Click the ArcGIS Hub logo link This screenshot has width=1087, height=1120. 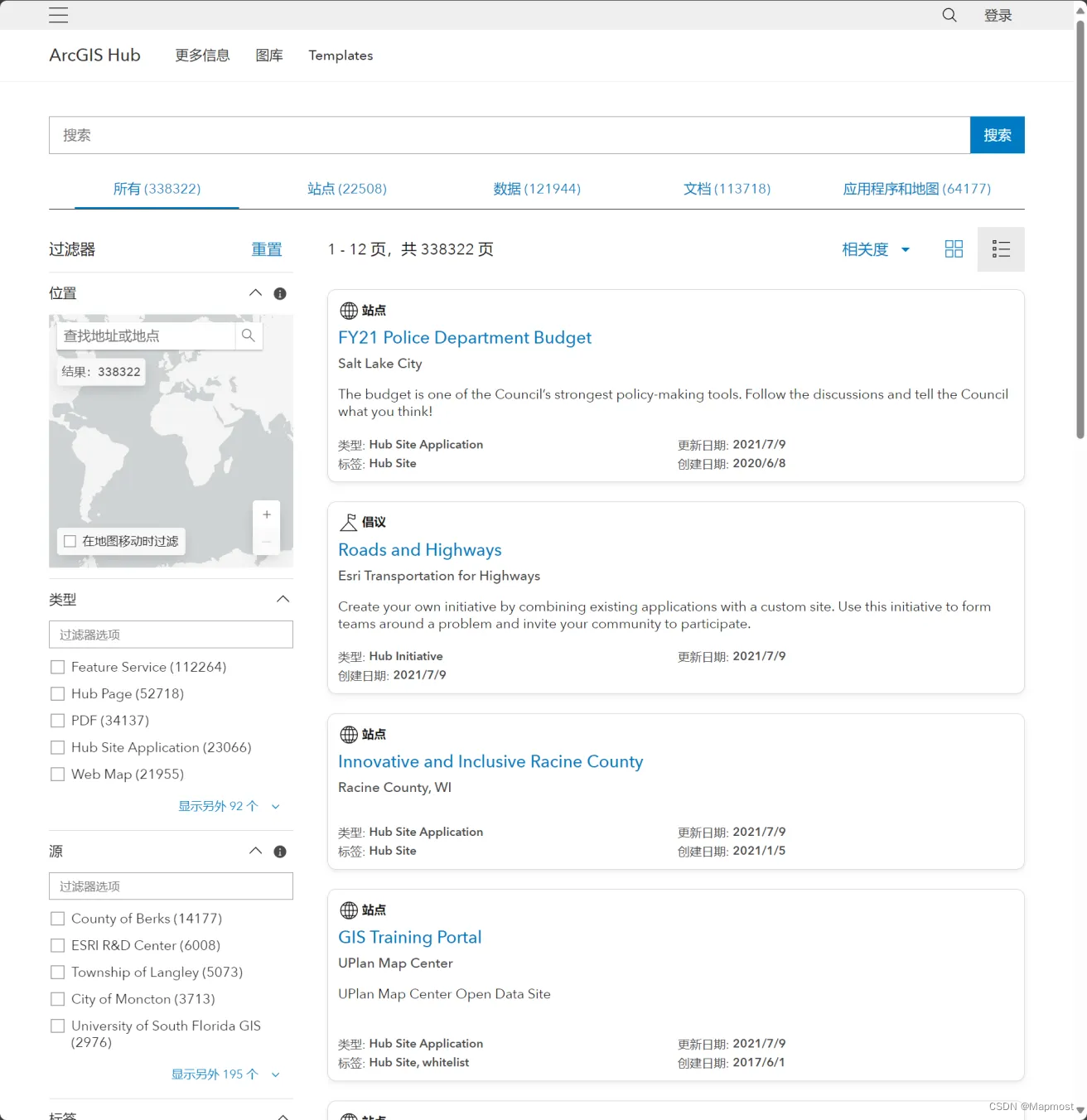coord(94,55)
